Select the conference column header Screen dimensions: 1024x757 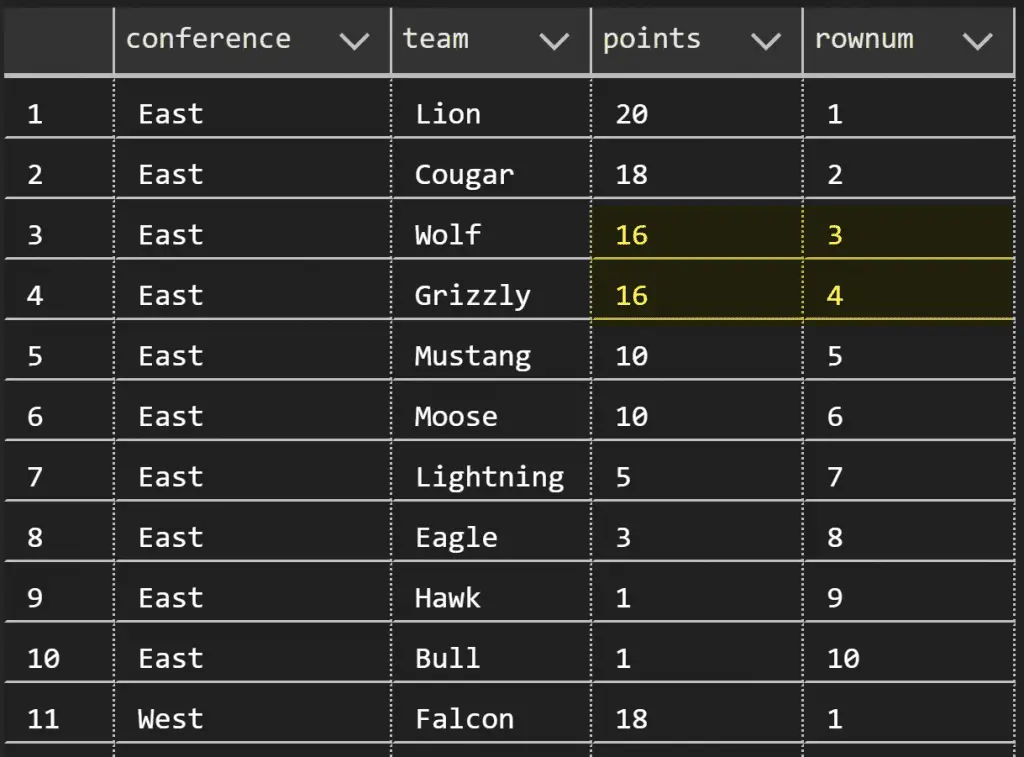pos(252,40)
